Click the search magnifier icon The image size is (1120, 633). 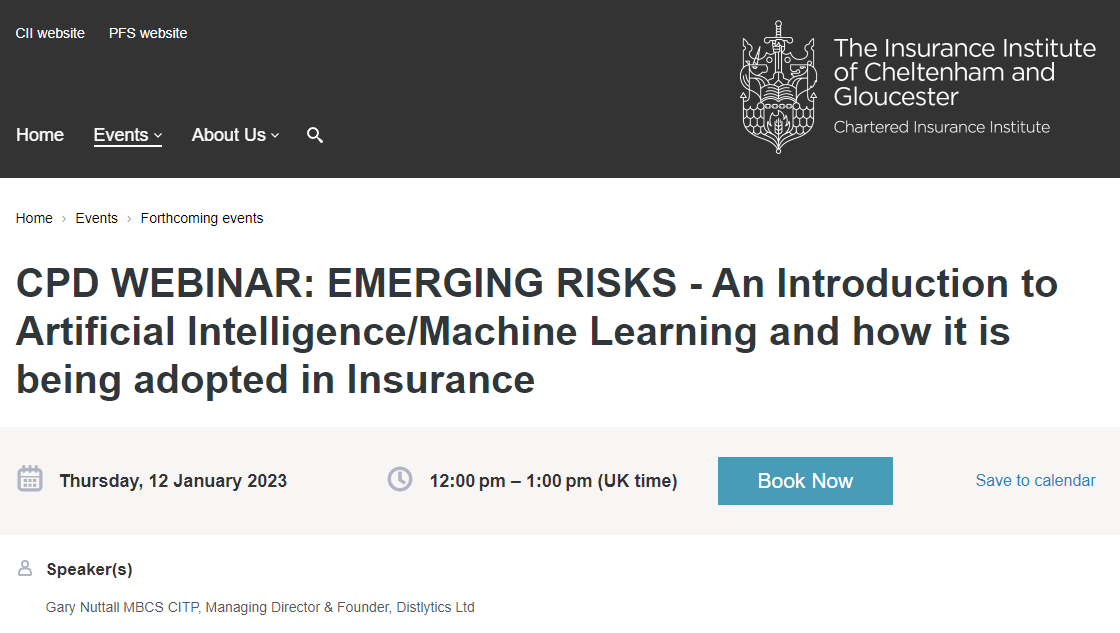point(315,135)
